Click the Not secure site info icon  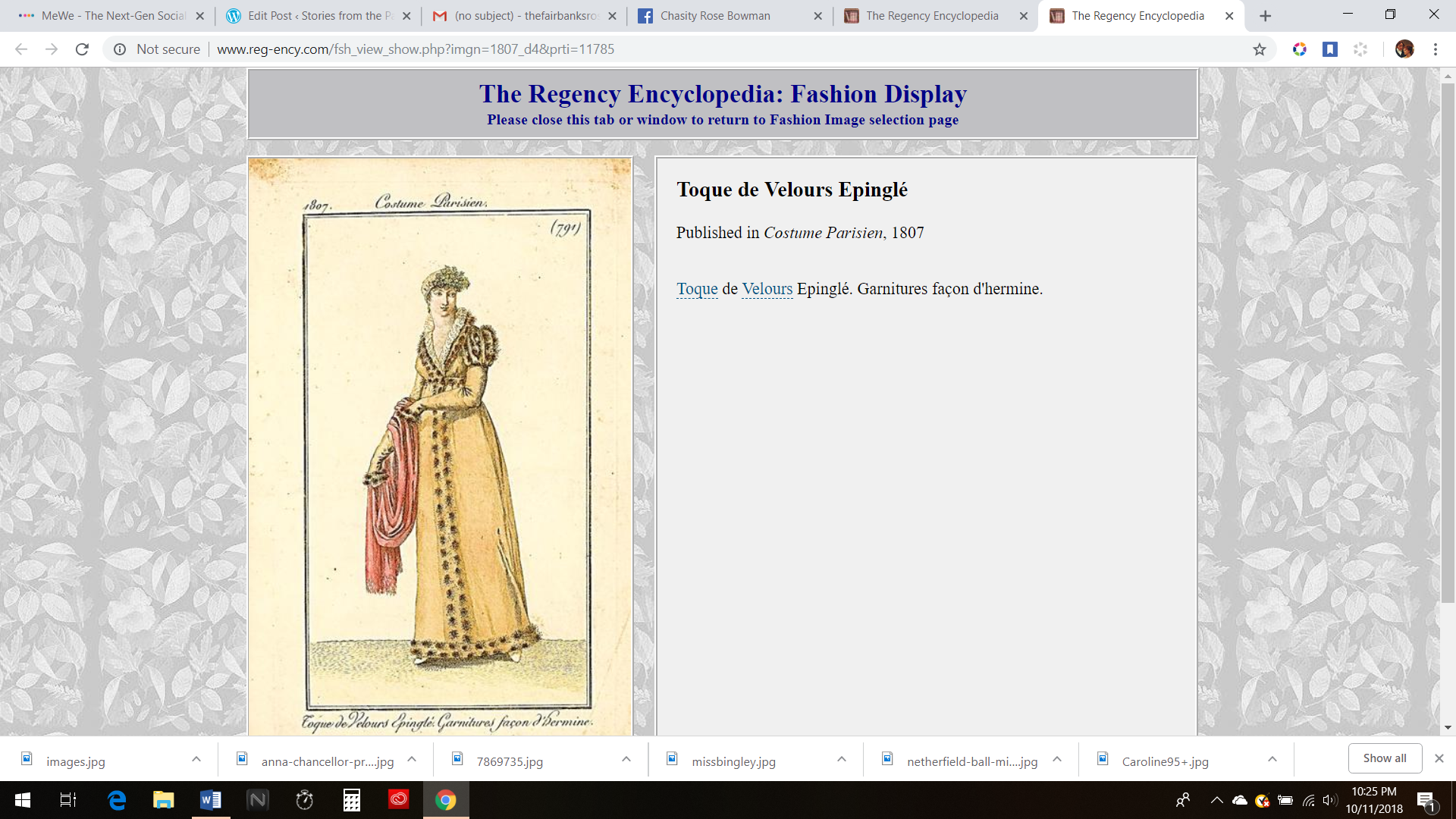coord(120,49)
